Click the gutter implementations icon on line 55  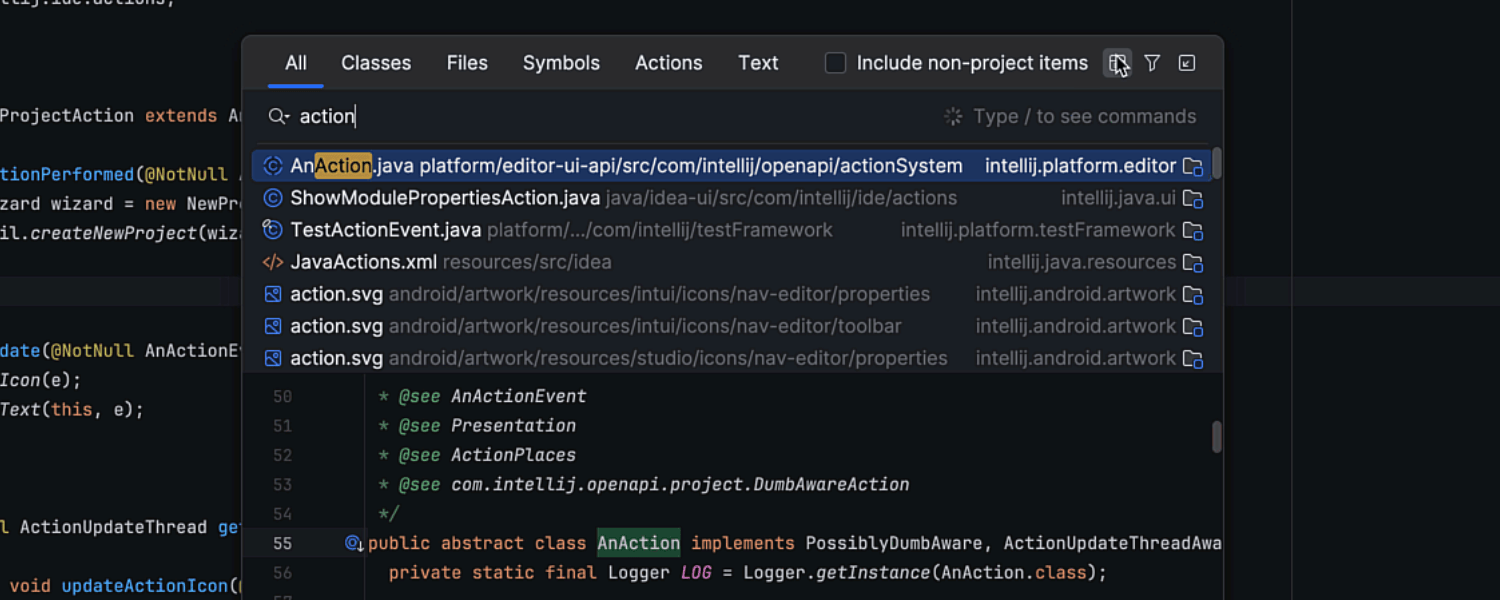353,543
